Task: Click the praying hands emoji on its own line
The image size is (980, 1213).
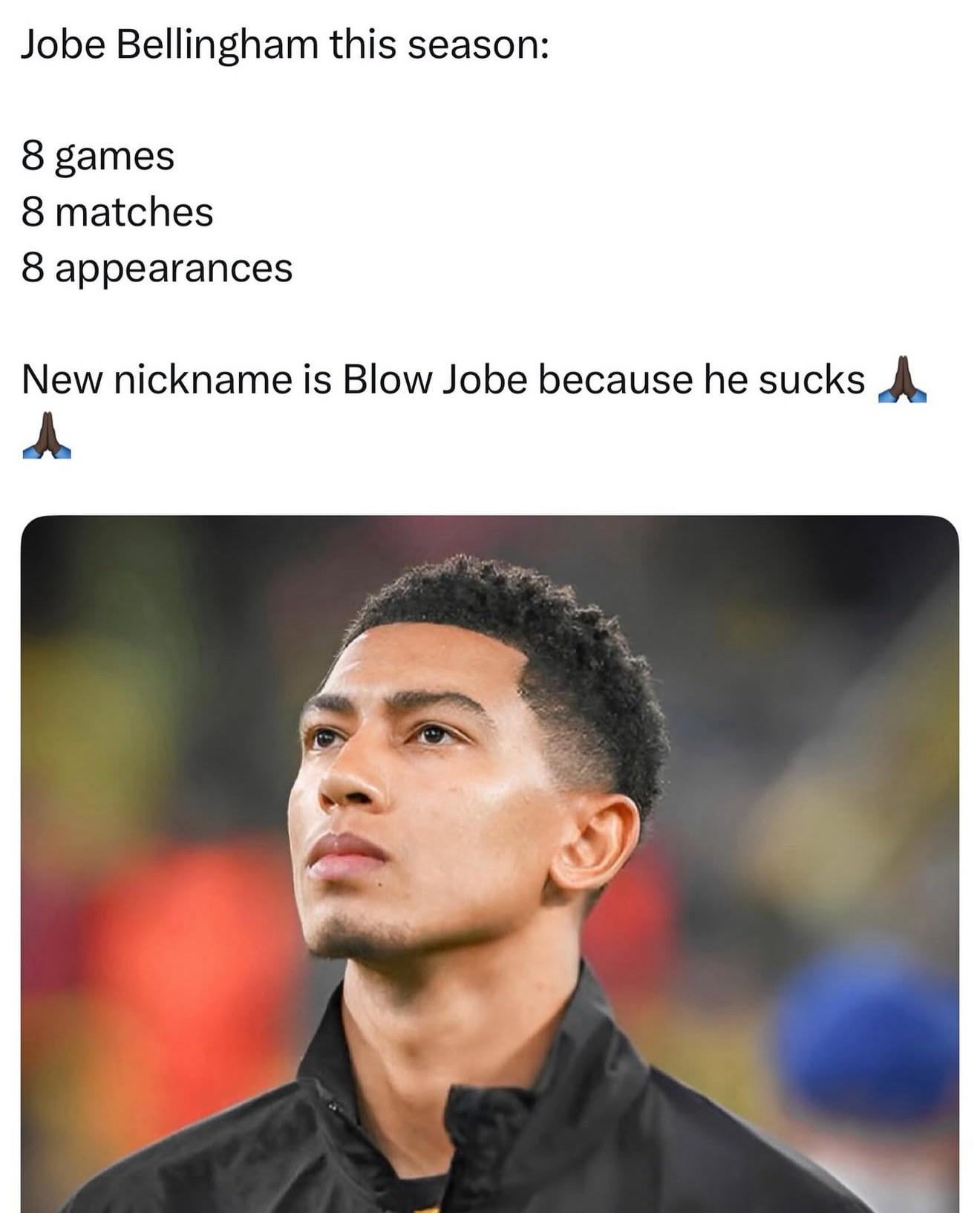Action: pos(47,435)
